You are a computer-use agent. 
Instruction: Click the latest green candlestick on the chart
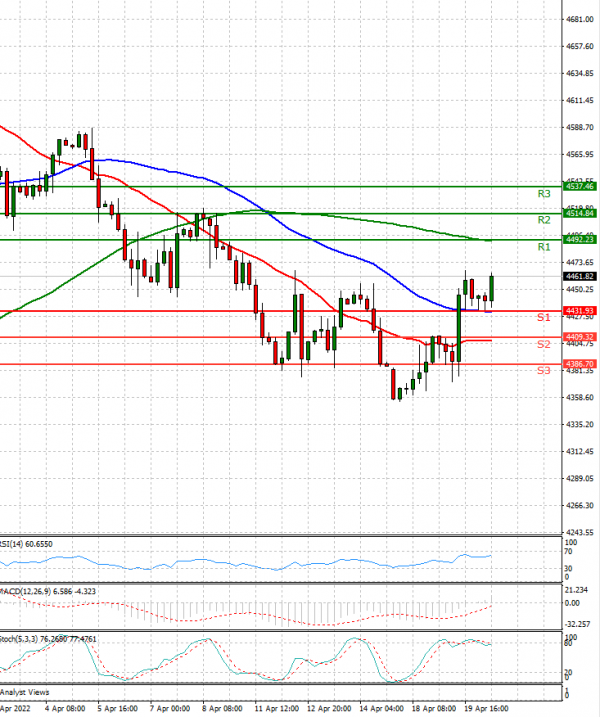tap(491, 288)
